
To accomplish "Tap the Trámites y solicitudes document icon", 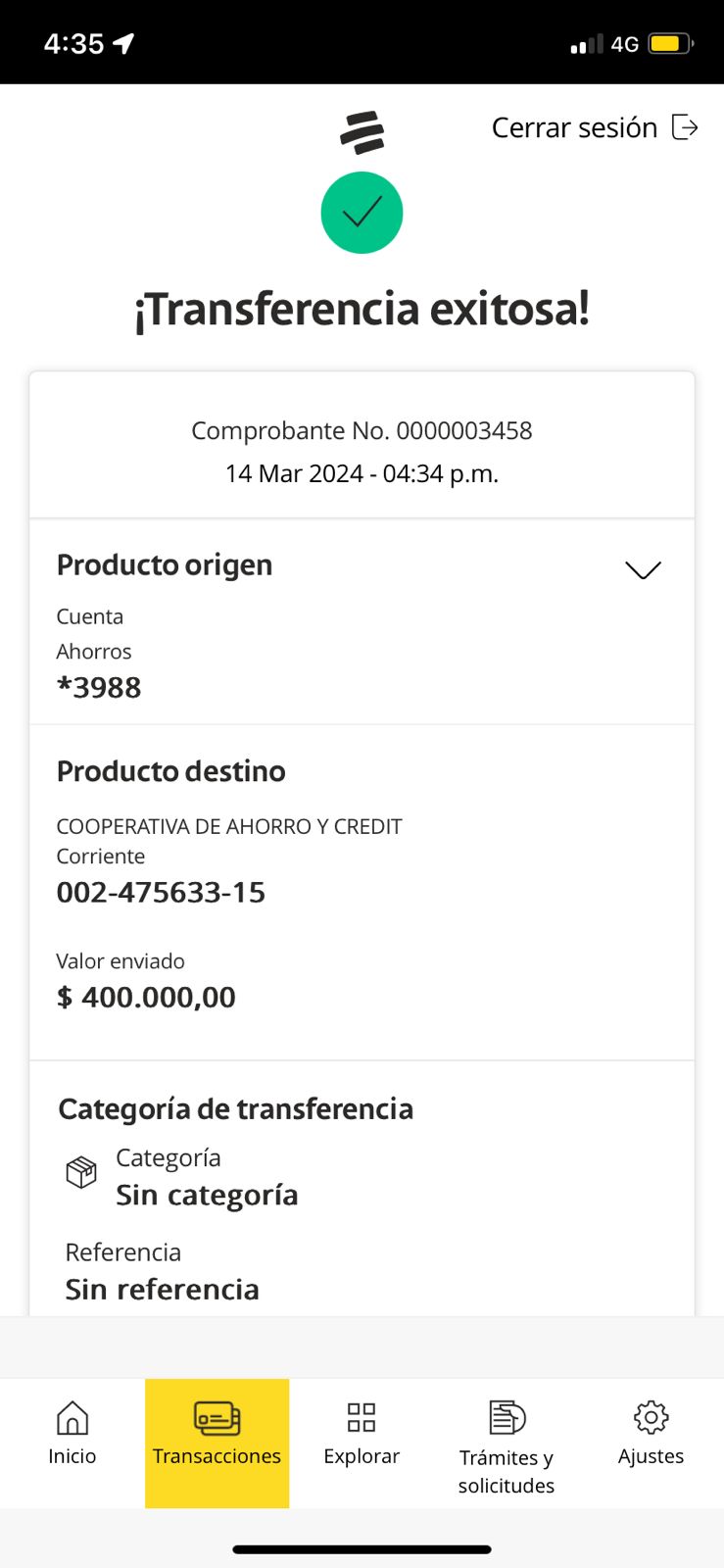I will pyautogui.click(x=507, y=1417).
